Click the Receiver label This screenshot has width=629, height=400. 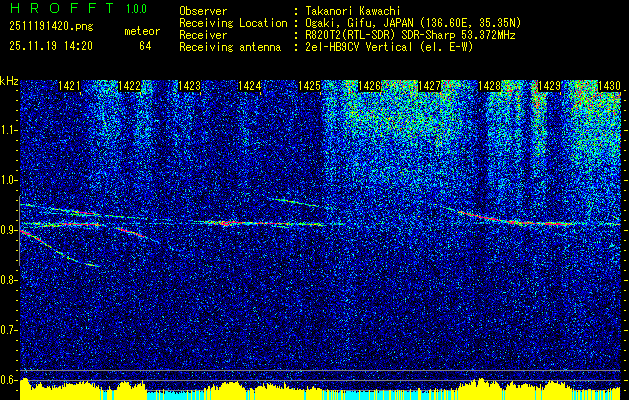(x=203, y=35)
